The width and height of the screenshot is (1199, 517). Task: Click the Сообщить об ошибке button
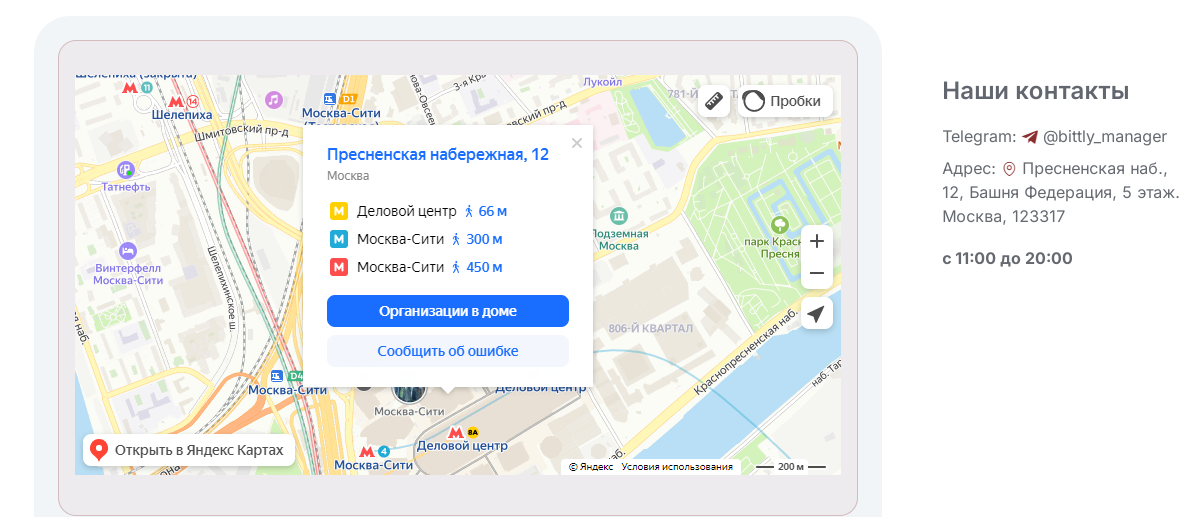pos(448,351)
